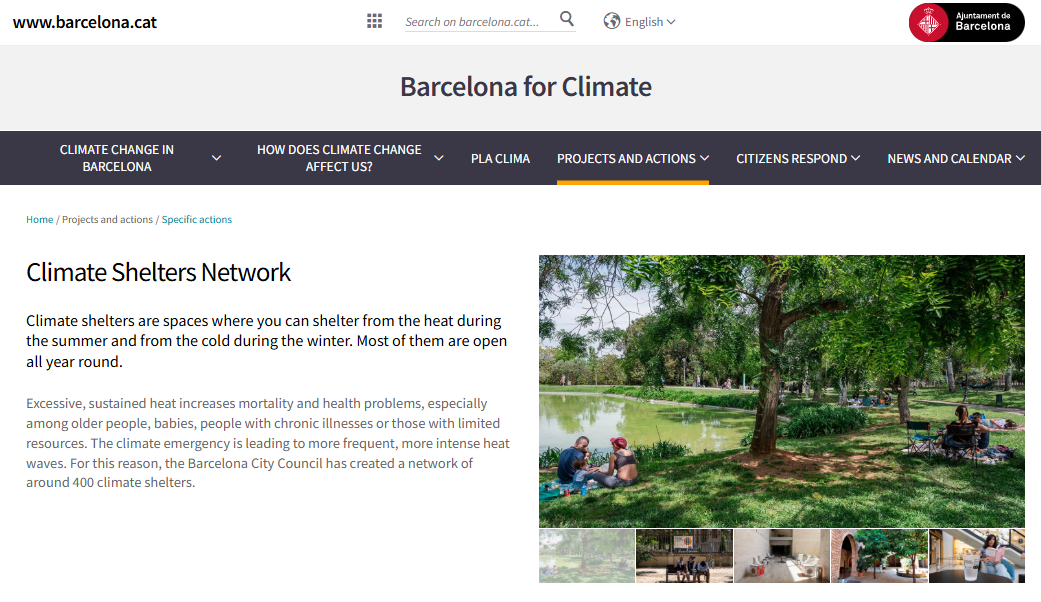Click the search magnifier icon
Screen dimensions: 1041x602
(x=567, y=20)
